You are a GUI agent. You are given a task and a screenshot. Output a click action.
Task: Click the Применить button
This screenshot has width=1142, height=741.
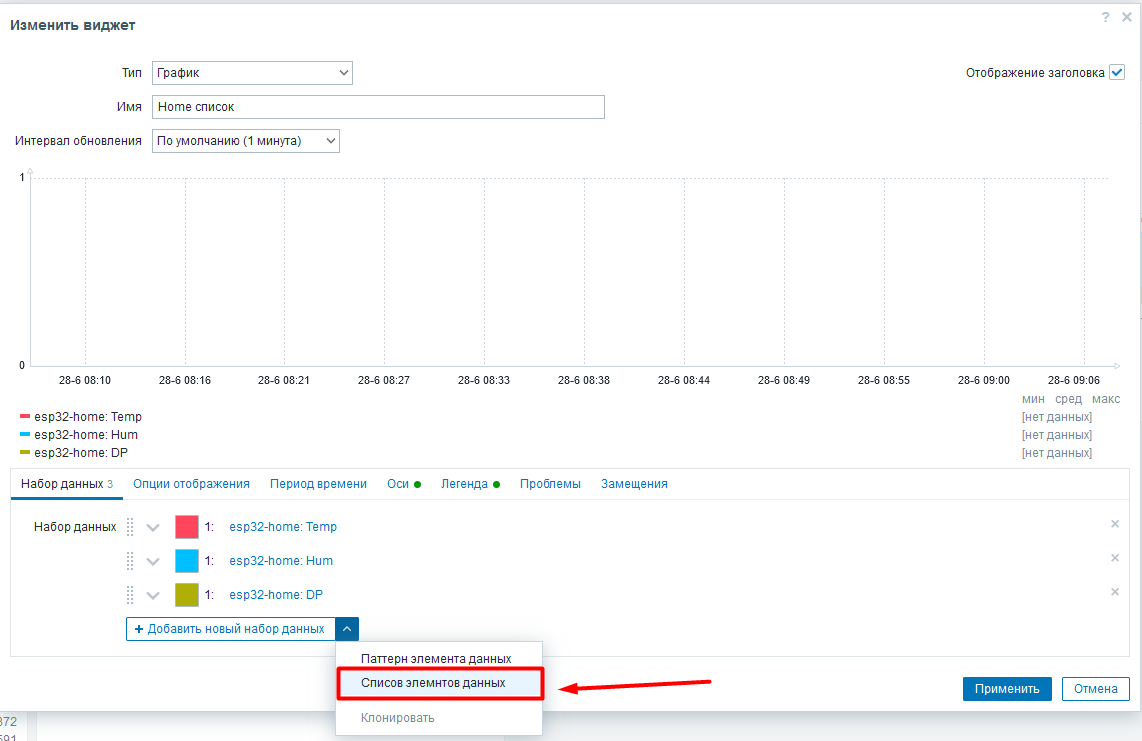click(x=1007, y=689)
